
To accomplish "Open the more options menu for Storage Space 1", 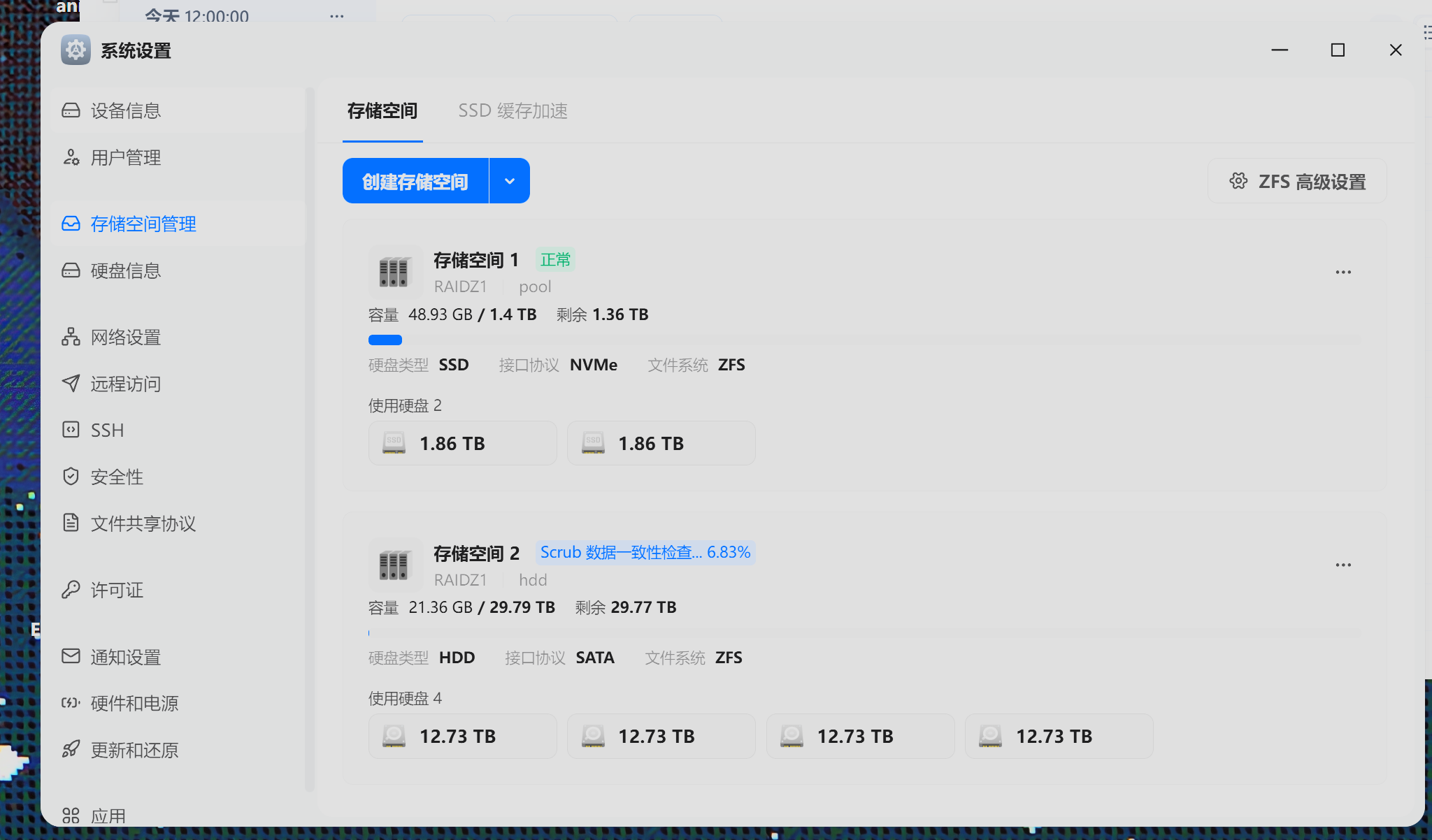I will pos(1343,272).
